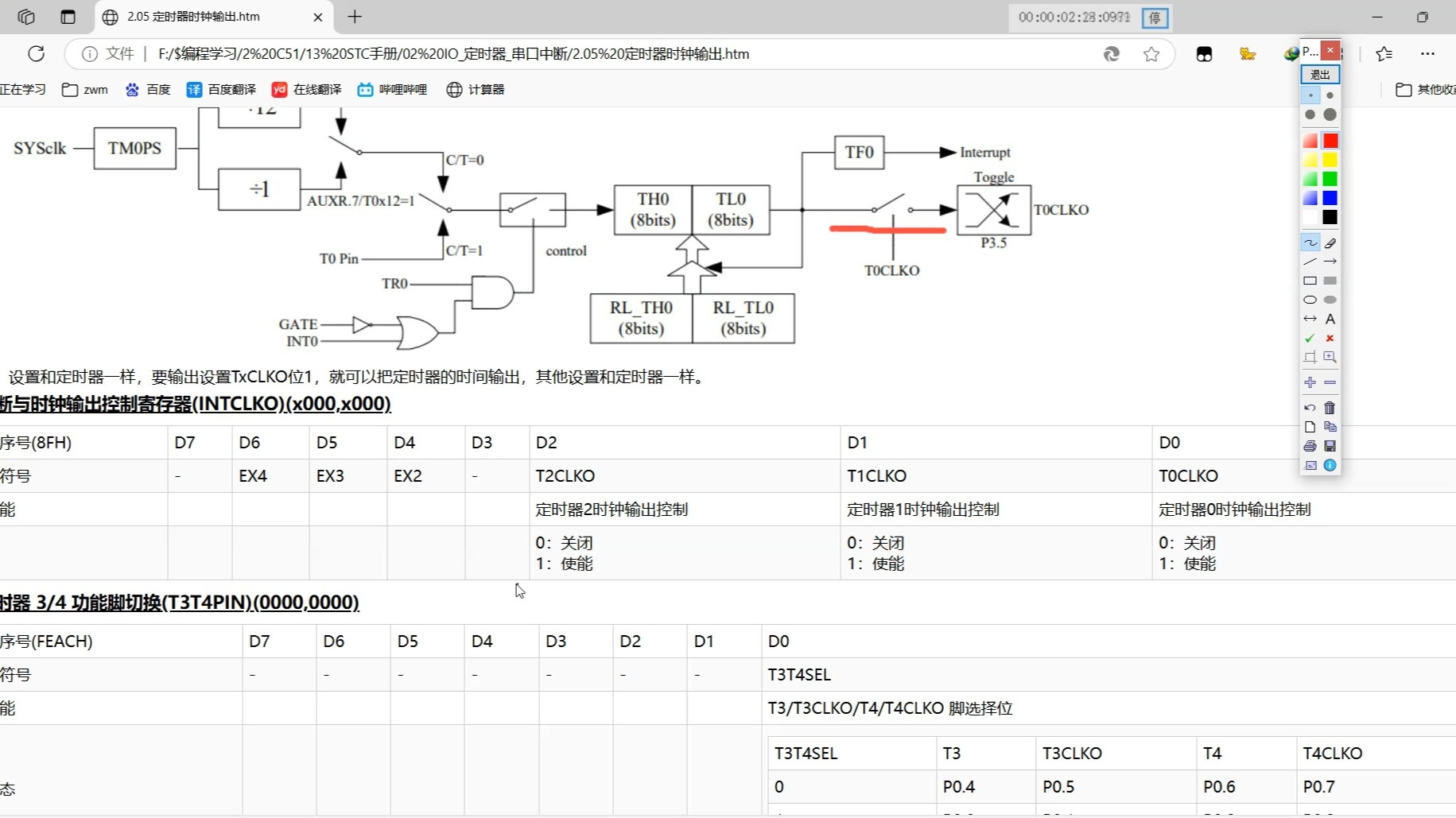Add page to favorites with star icon
1456x818 pixels.
click(x=1151, y=54)
